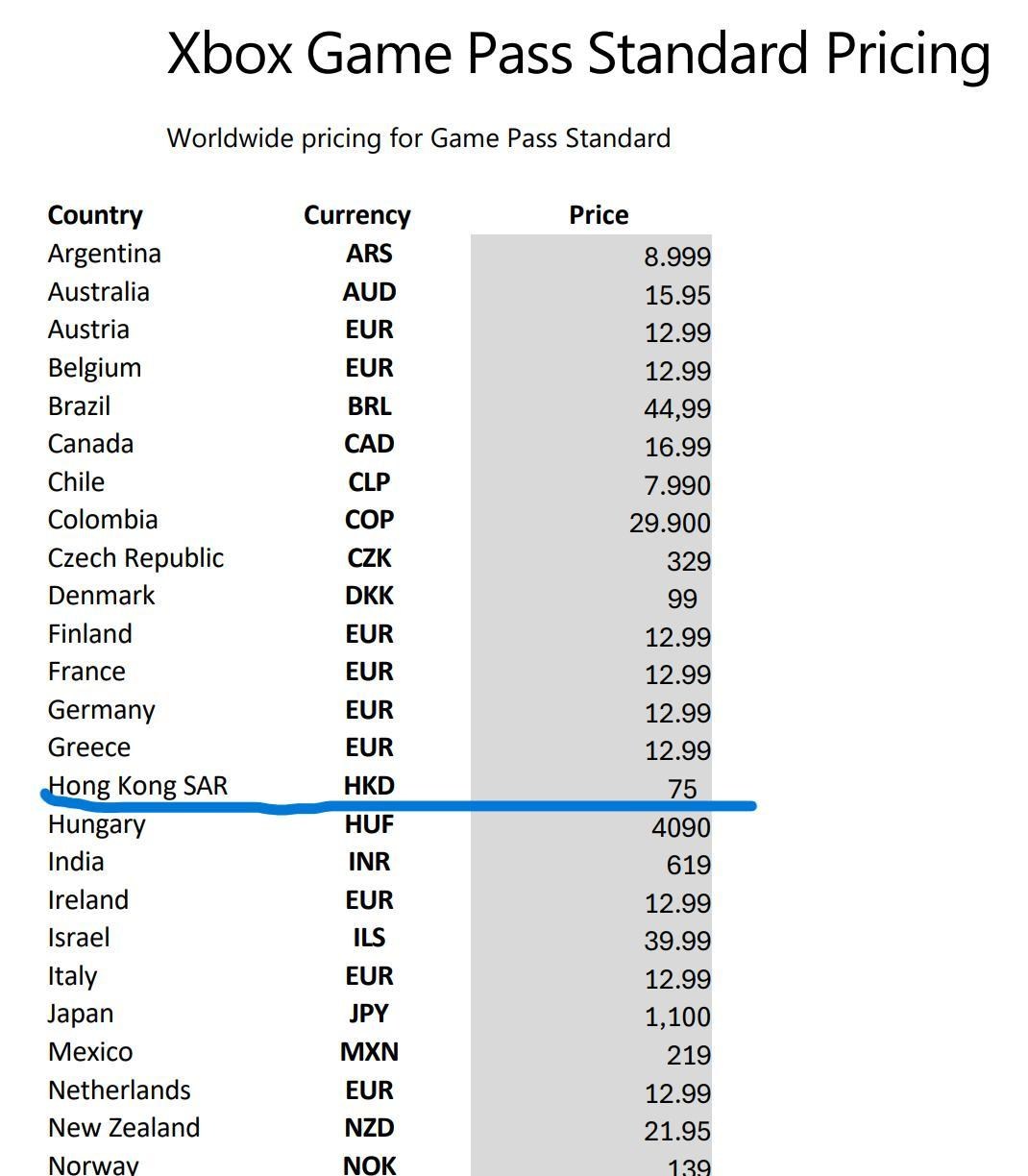Click the underlined Hong Kong SAR entry
The width and height of the screenshot is (1028, 1176).
[x=137, y=786]
